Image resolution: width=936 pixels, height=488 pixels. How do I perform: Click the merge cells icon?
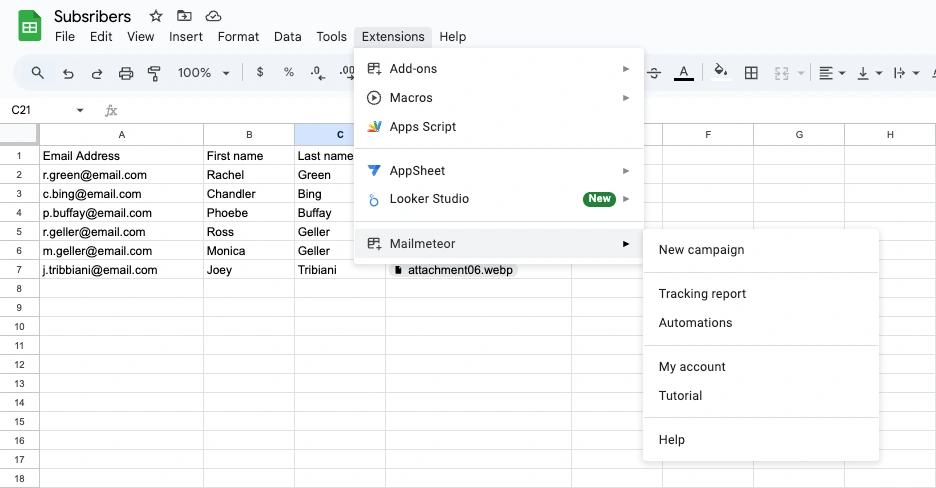tap(781, 73)
